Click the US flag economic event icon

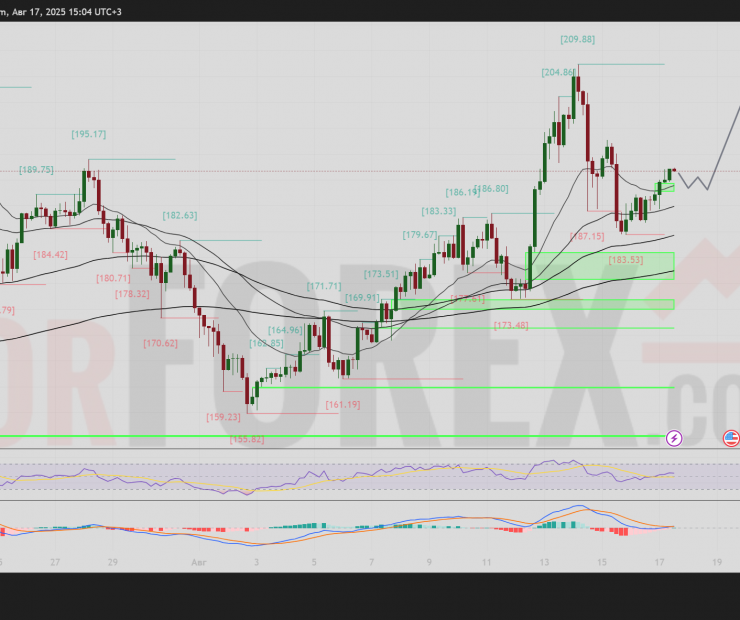732,438
